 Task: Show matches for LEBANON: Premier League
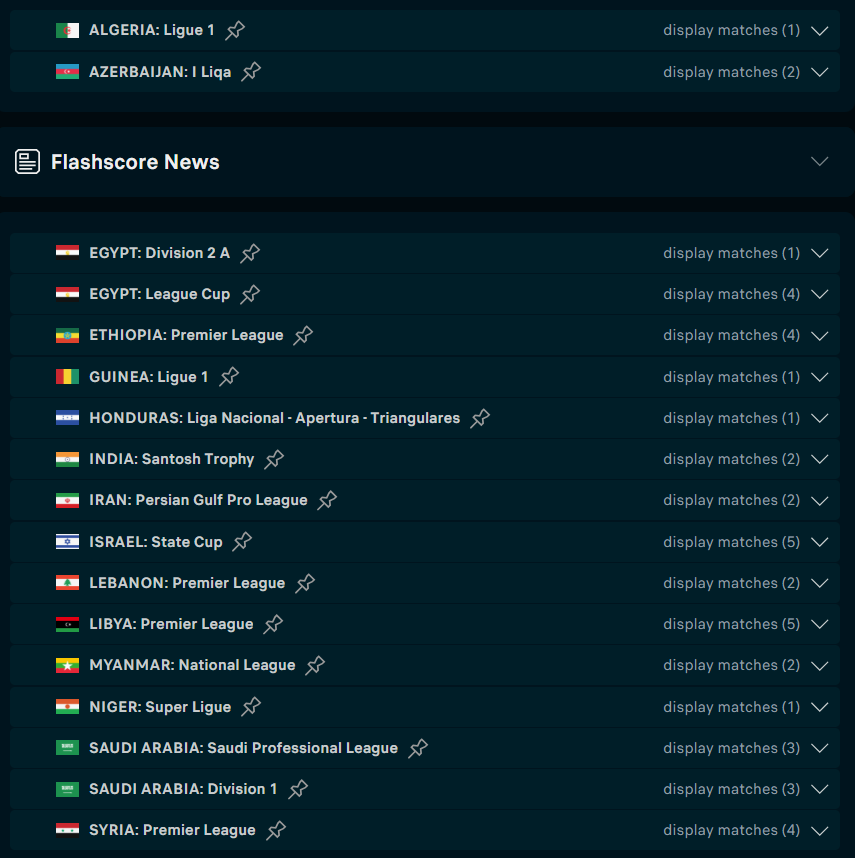(731, 583)
